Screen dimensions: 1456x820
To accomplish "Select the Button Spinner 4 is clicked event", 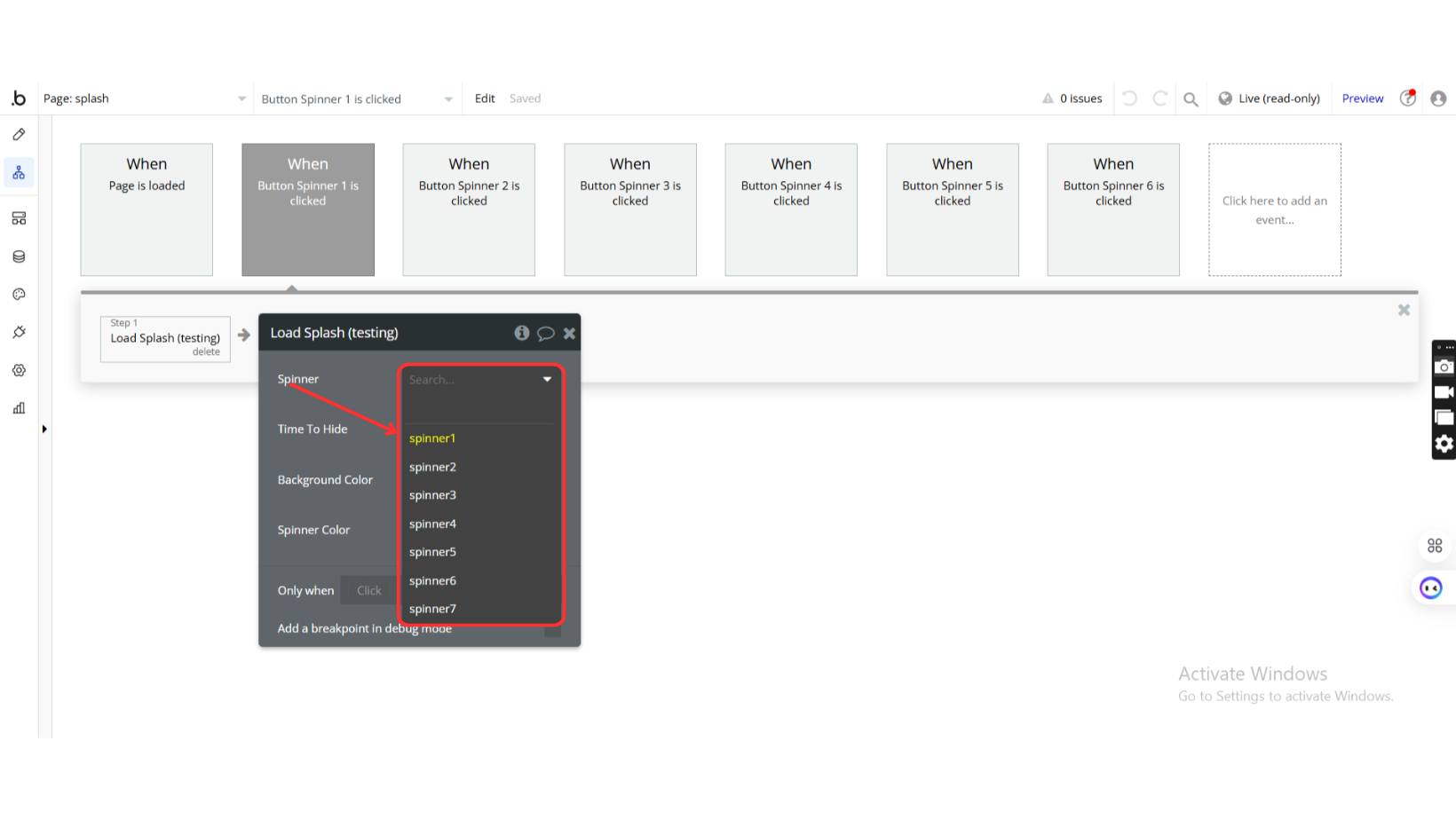I will 791,209.
